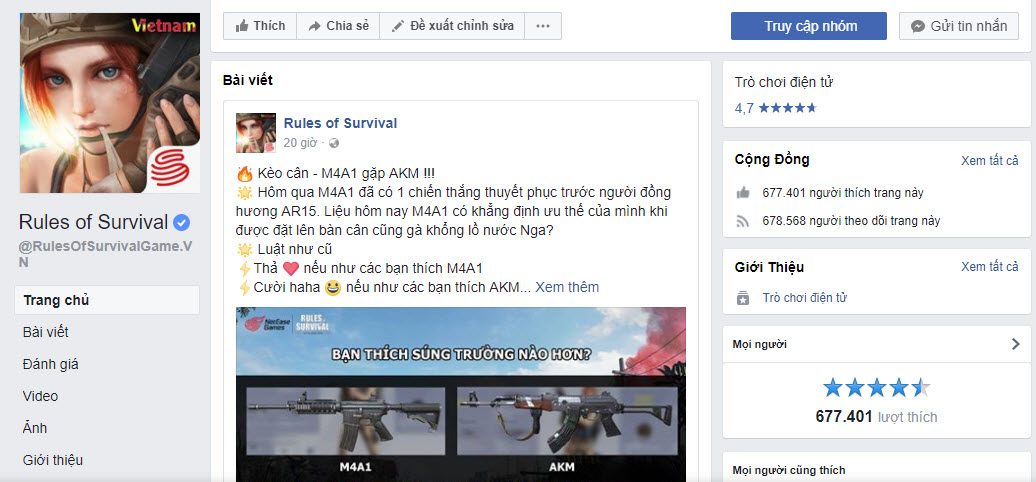The image size is (1036, 482).
Task: Expand post with Xem thêm
Action: (x=567, y=287)
